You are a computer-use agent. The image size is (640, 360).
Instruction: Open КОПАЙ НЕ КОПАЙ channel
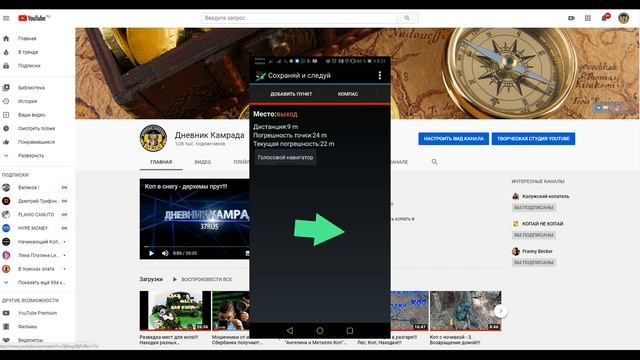[x=542, y=224]
